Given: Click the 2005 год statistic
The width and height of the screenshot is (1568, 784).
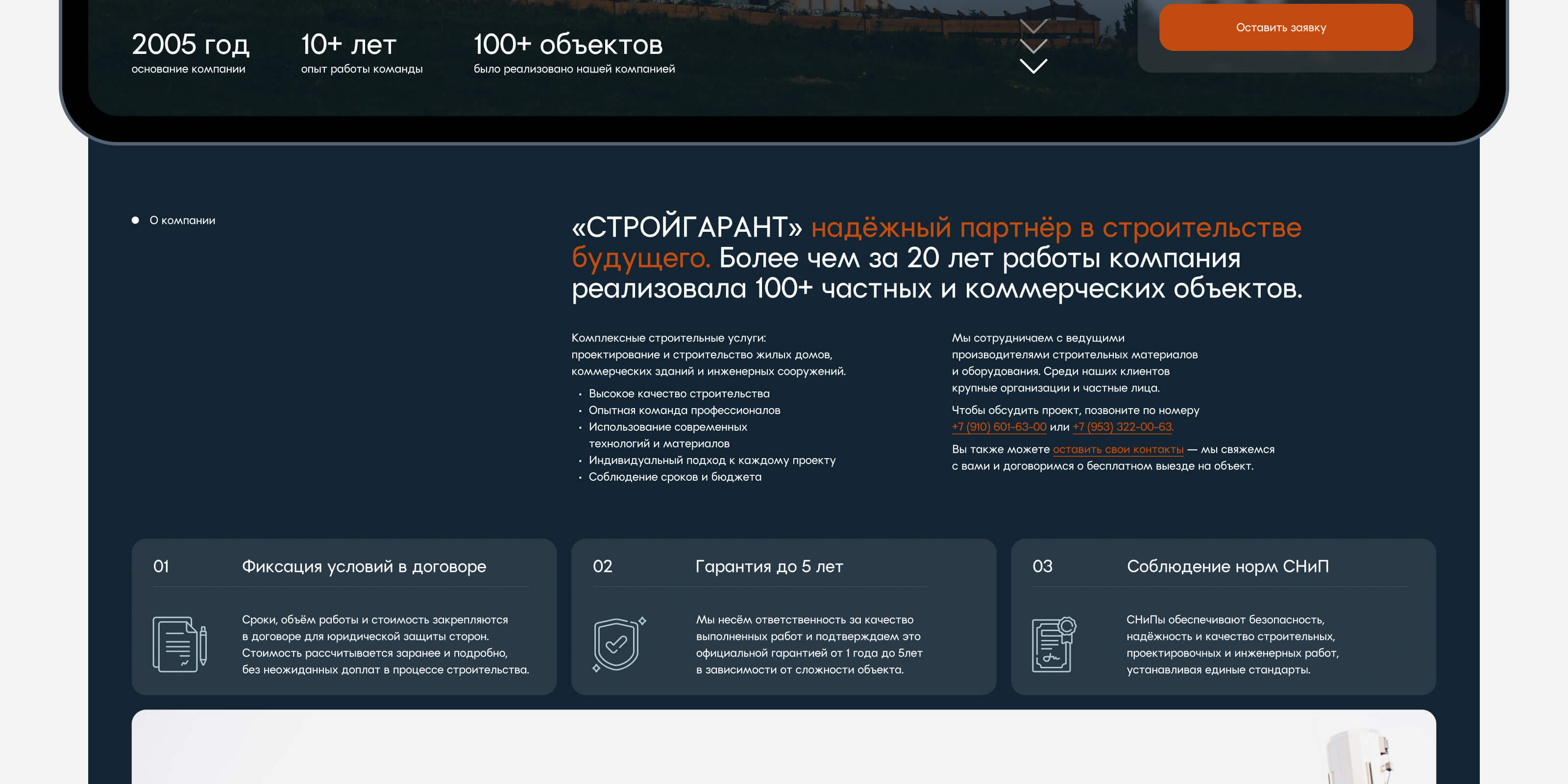Looking at the screenshot, I should [x=191, y=45].
